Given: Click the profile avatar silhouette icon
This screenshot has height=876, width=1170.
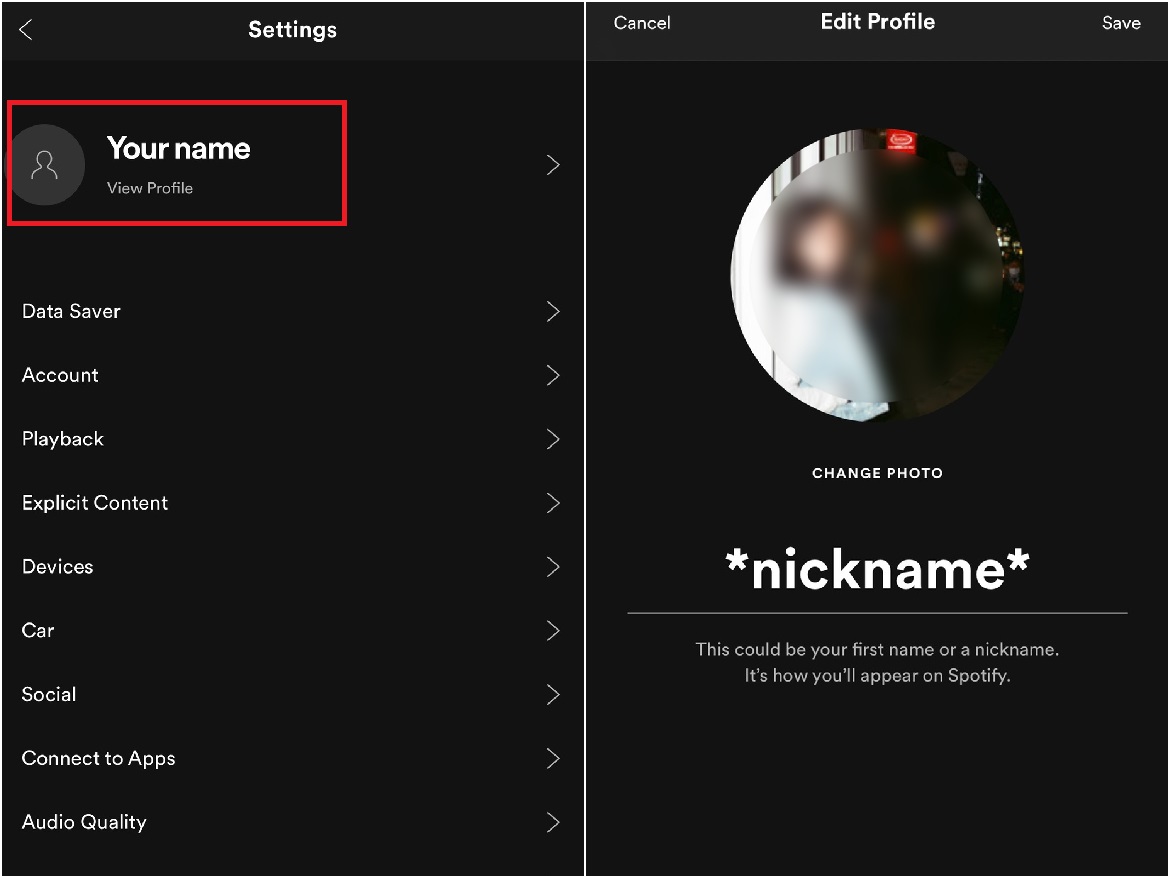Looking at the screenshot, I should (x=48, y=164).
